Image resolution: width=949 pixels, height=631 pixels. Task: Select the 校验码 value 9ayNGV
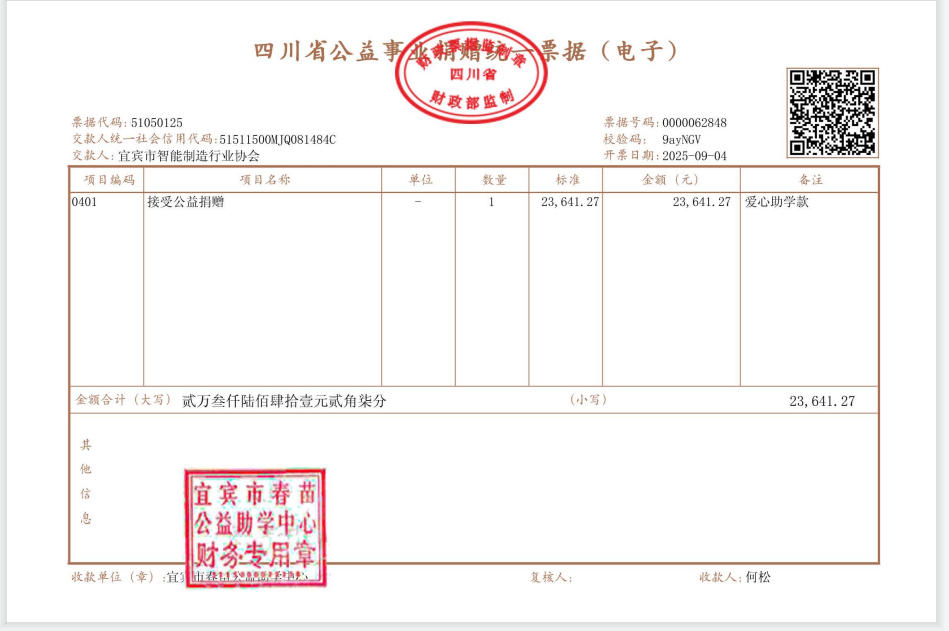point(681,140)
